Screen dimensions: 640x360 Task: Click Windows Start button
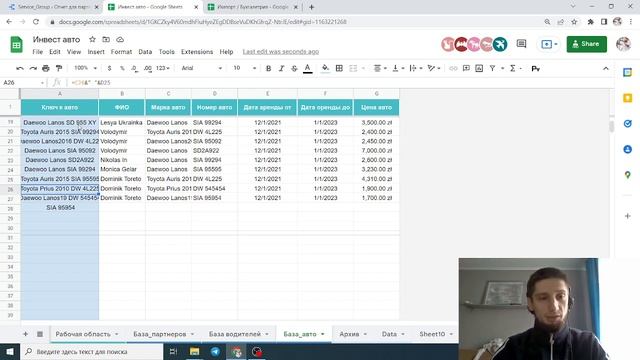coord(10,351)
